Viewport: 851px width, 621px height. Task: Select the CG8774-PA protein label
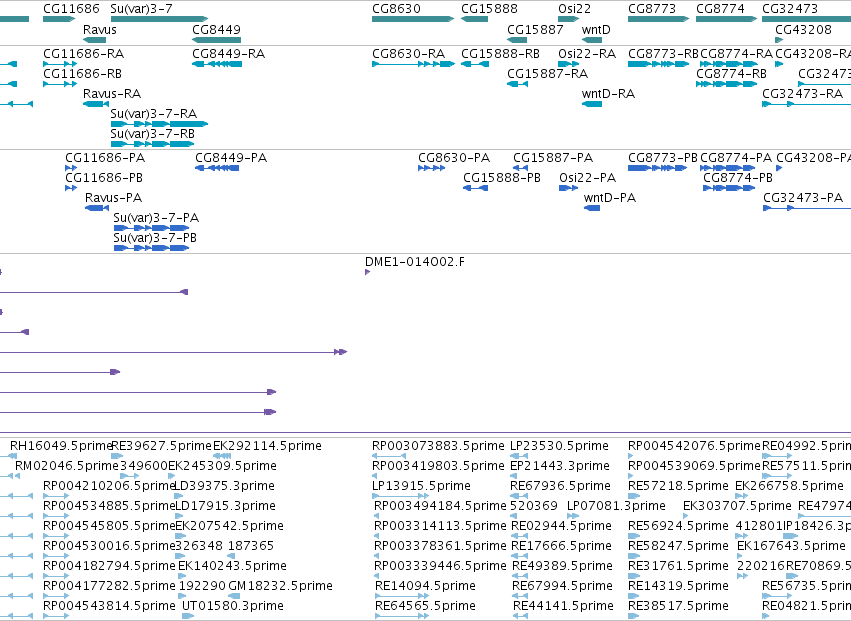coord(736,158)
